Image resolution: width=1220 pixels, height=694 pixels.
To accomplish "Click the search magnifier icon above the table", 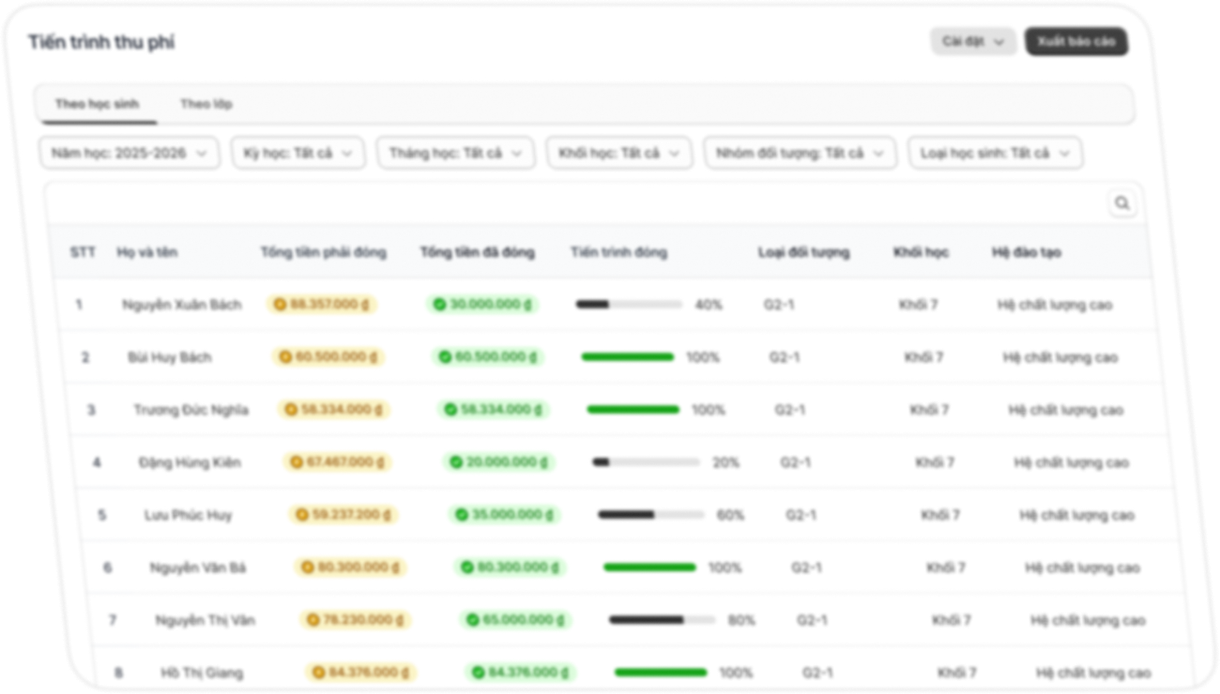I will 1122,204.
